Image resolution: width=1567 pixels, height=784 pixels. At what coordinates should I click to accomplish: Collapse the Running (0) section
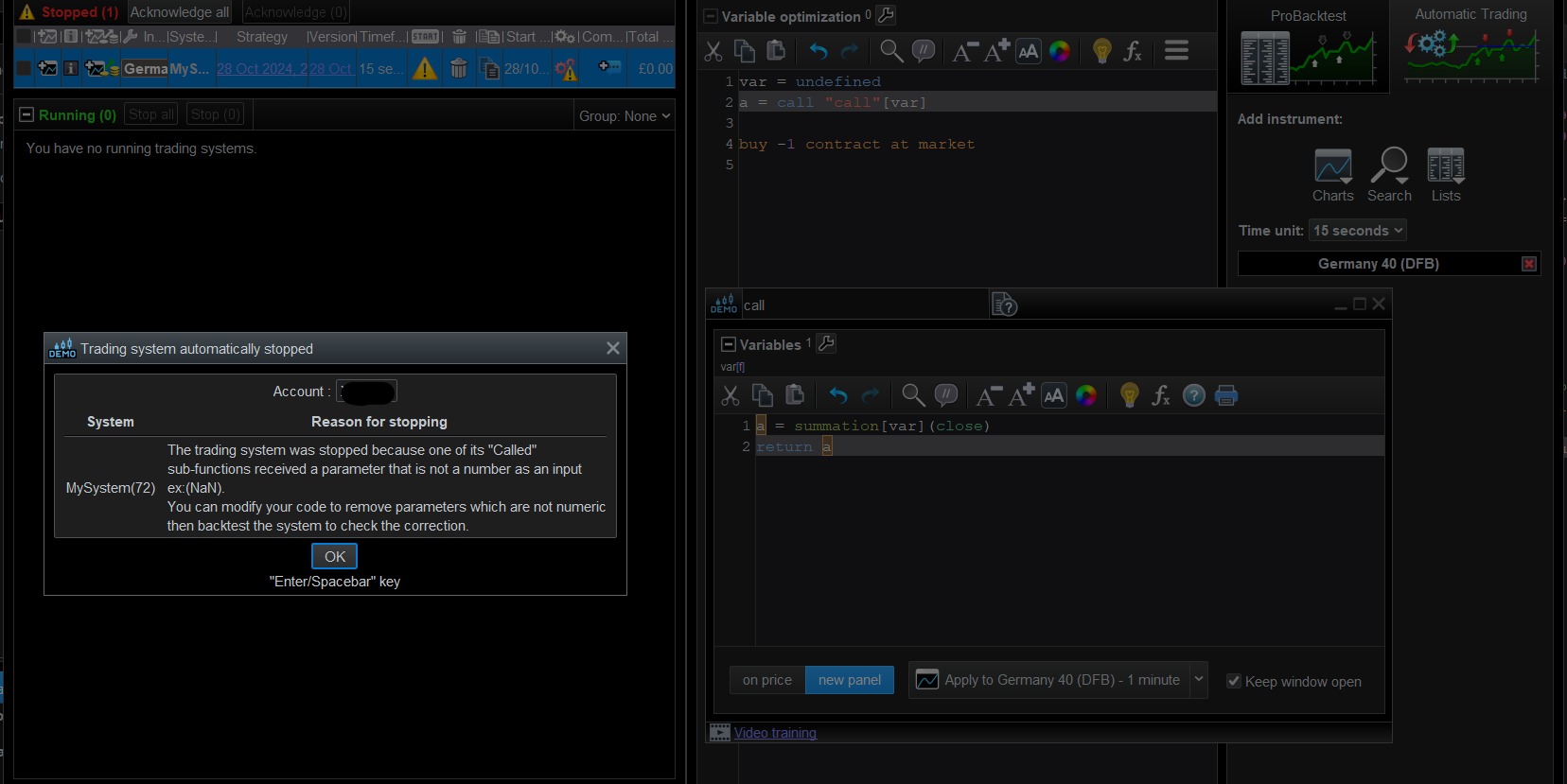(x=26, y=115)
